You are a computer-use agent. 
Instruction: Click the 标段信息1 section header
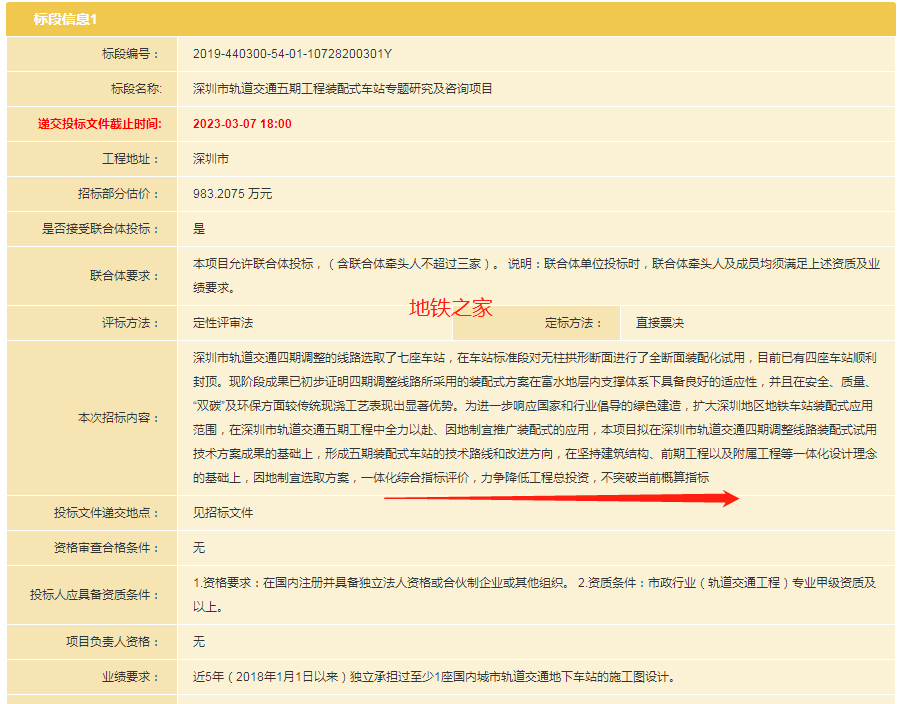click(66, 20)
